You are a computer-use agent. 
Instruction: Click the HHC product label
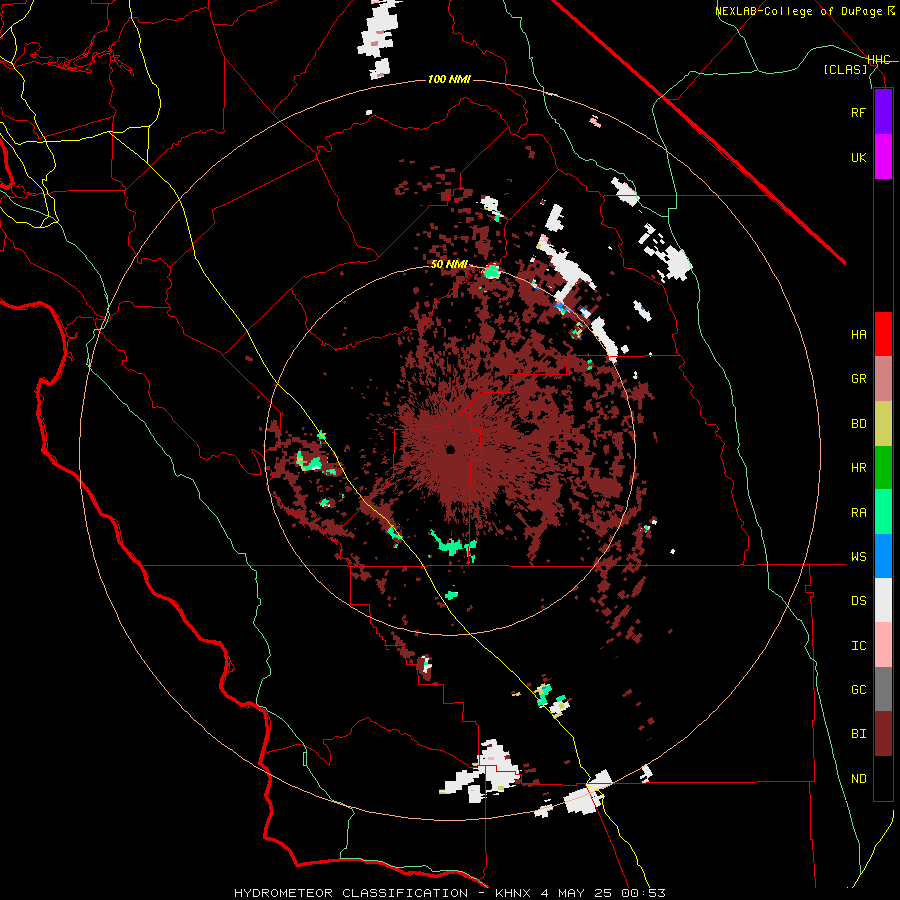click(879, 60)
